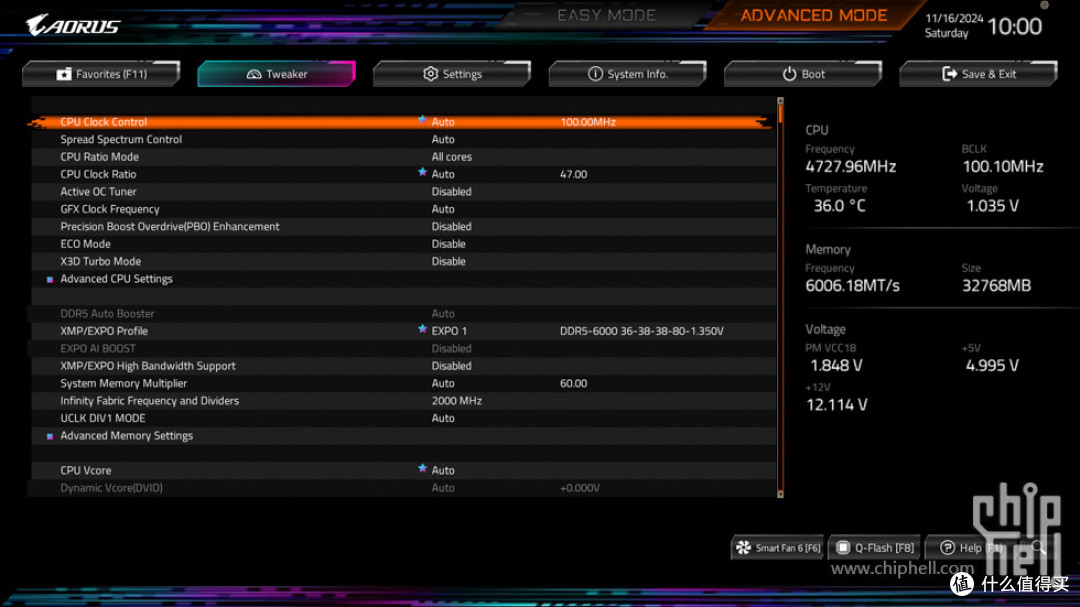Select the CPU Clock Ratio label
Screen dimensions: 1080x607
click(x=98, y=174)
